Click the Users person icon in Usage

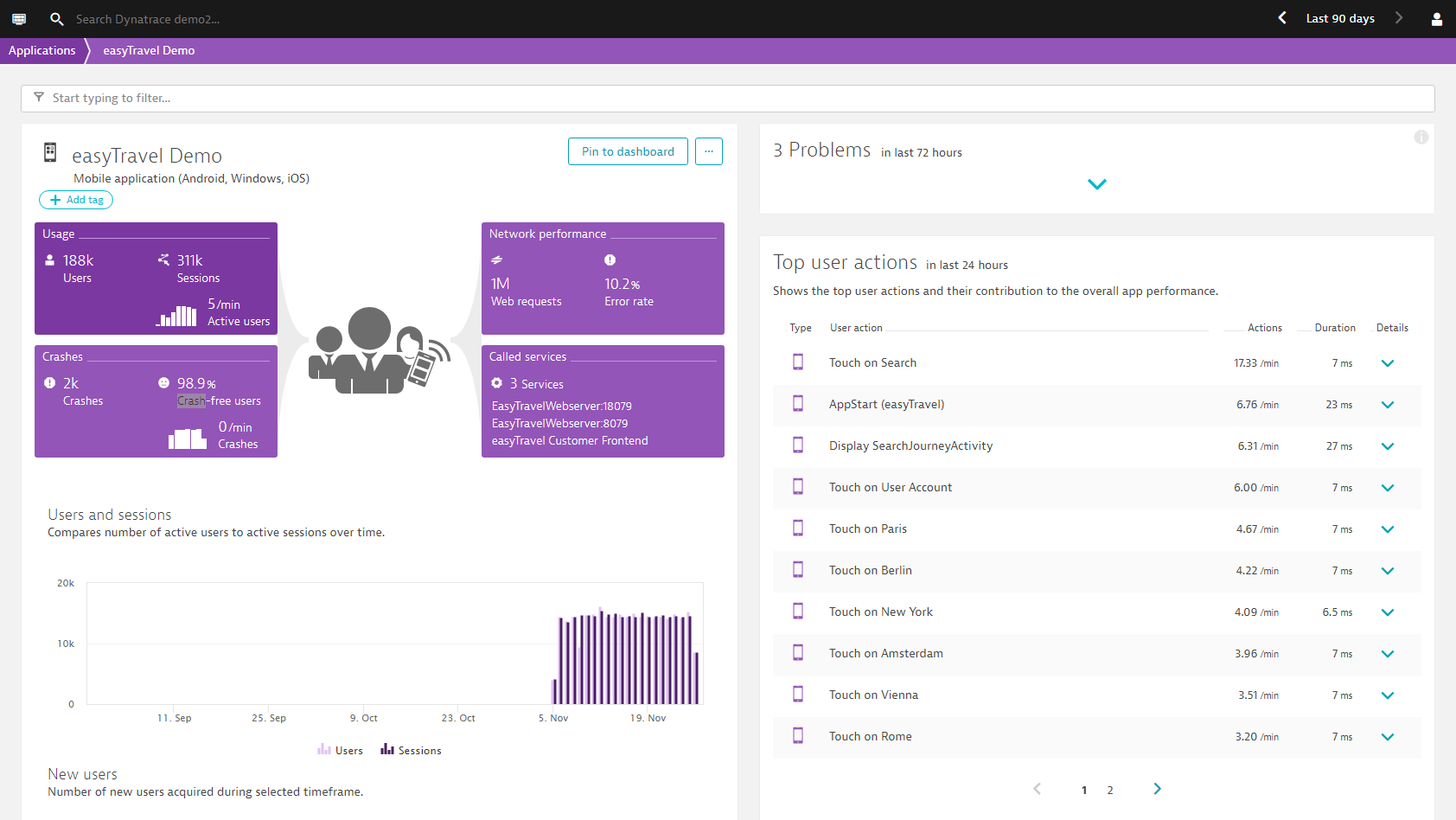[49, 259]
